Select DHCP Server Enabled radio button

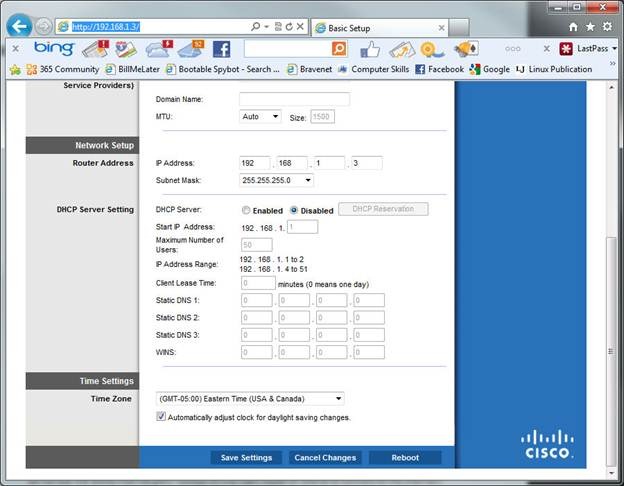pos(246,210)
